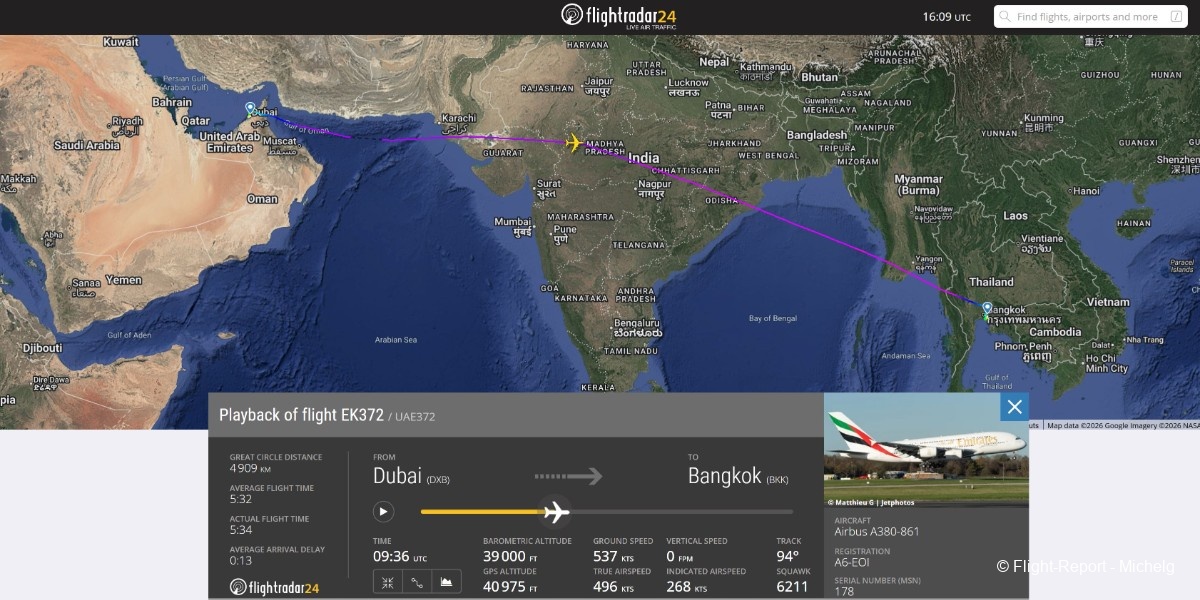Select the Bangkok destination airport pin

(987, 310)
